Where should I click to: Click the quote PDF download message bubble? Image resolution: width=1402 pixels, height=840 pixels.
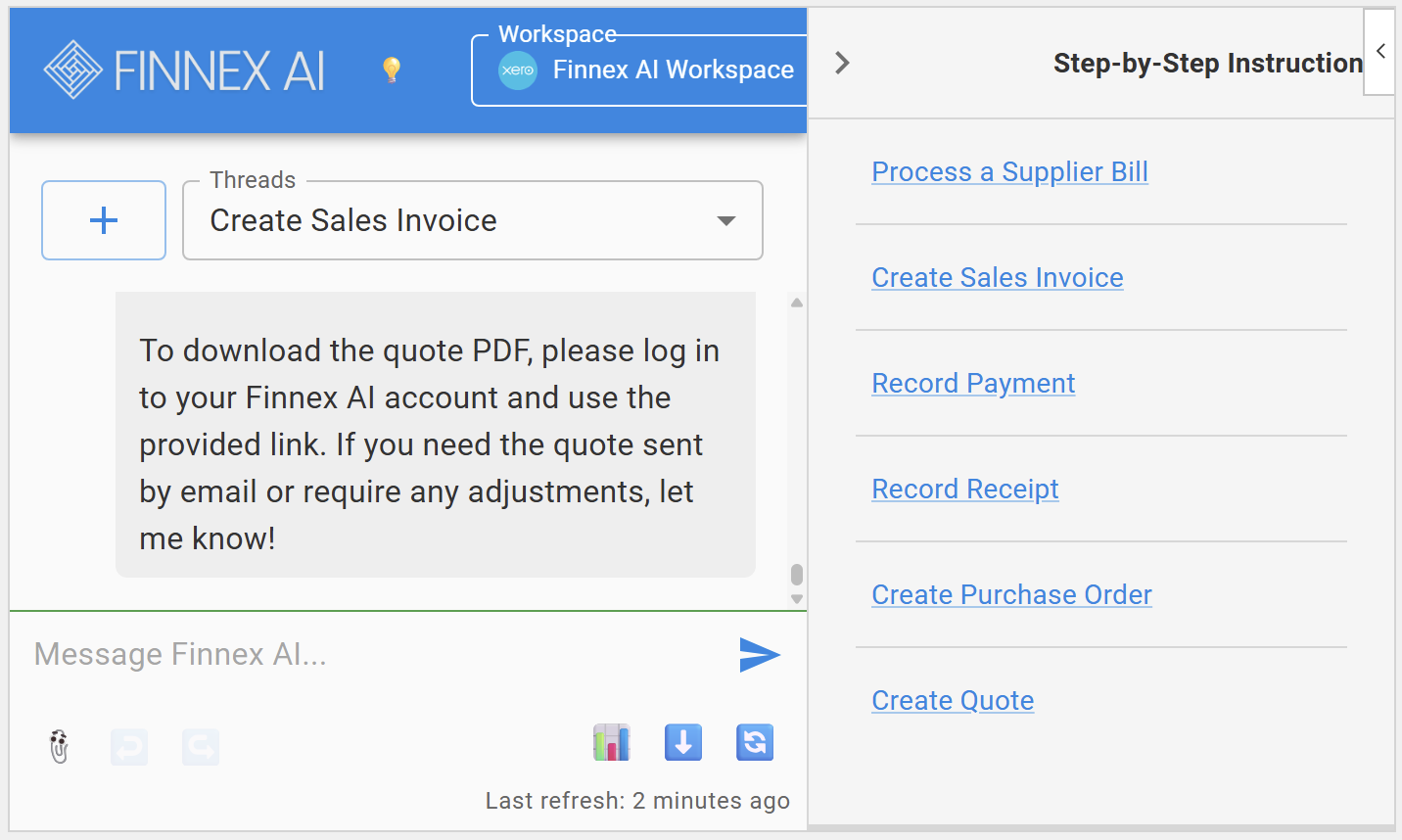436,435
